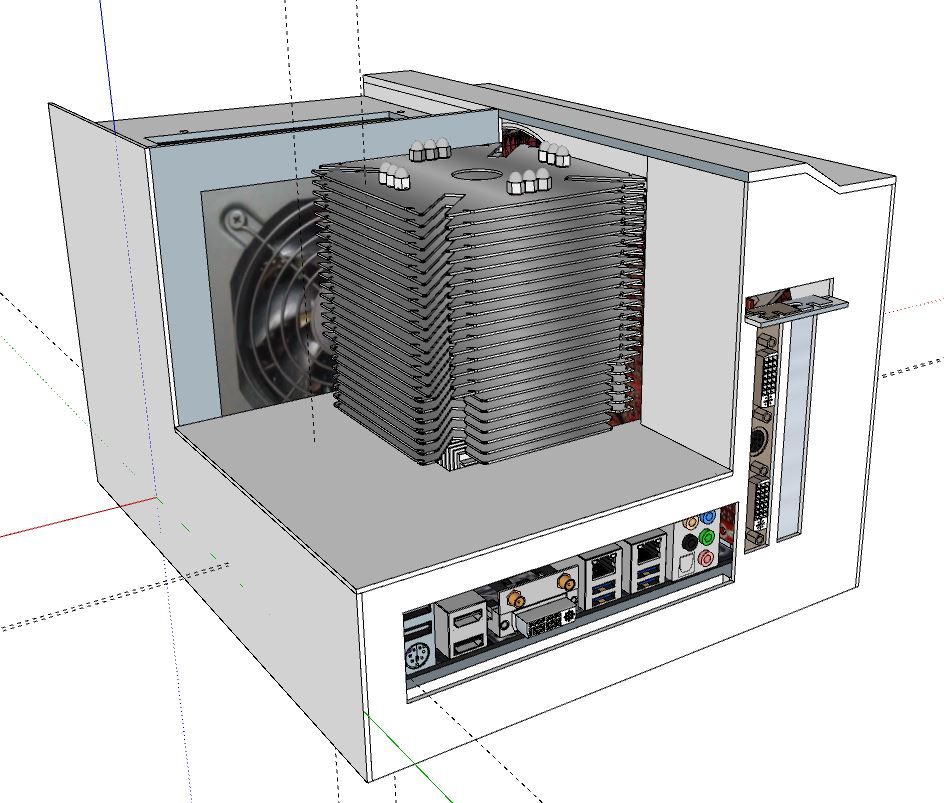Screen dimensions: 944x803
Task: Select upper DVI port on graphics card bracket
Action: 769,380
